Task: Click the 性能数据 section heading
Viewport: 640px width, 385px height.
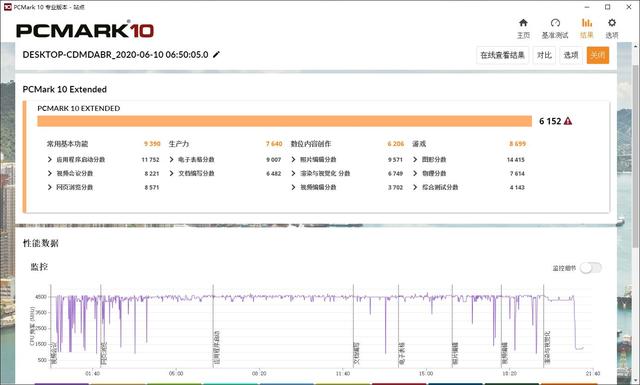Action: pos(40,243)
